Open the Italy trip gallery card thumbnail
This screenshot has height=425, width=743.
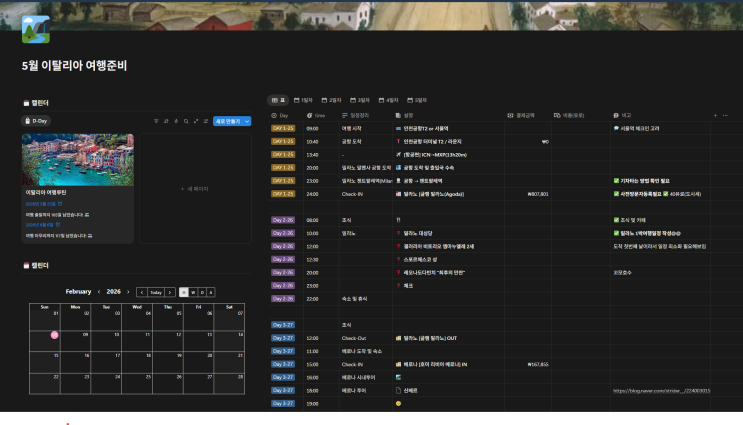[78, 160]
